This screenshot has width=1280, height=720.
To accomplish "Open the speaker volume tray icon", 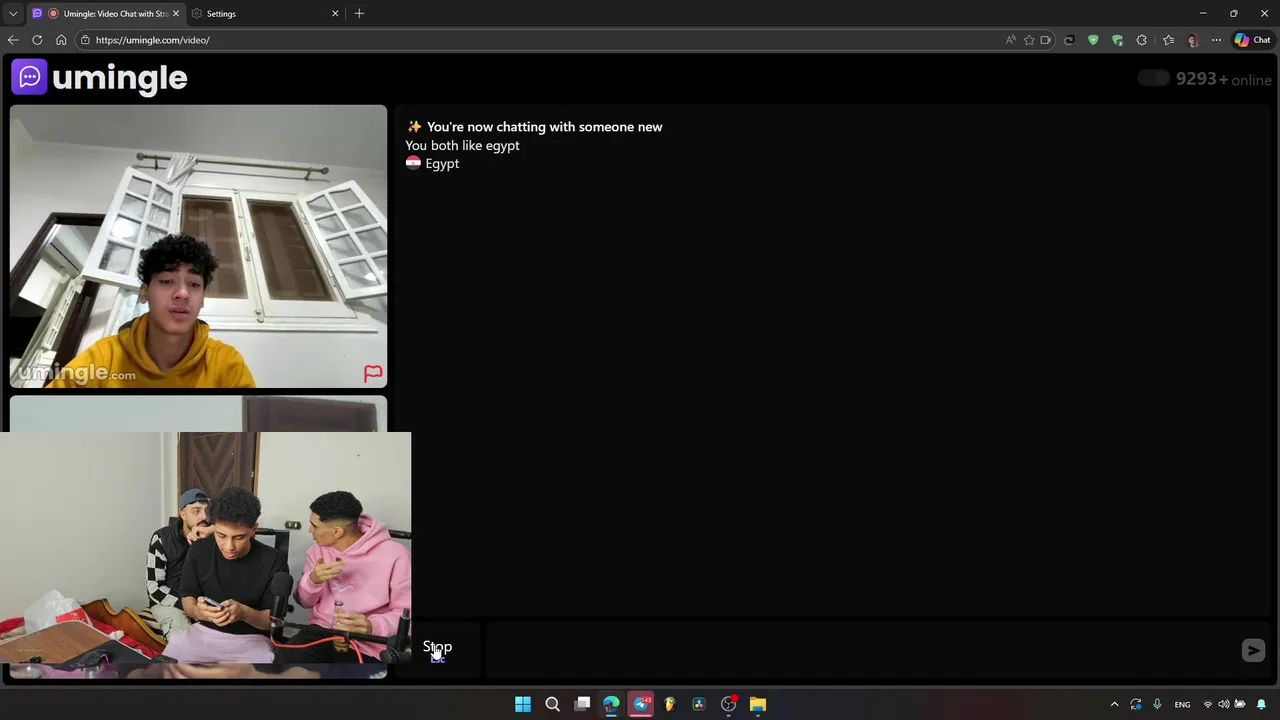I will point(1224,704).
